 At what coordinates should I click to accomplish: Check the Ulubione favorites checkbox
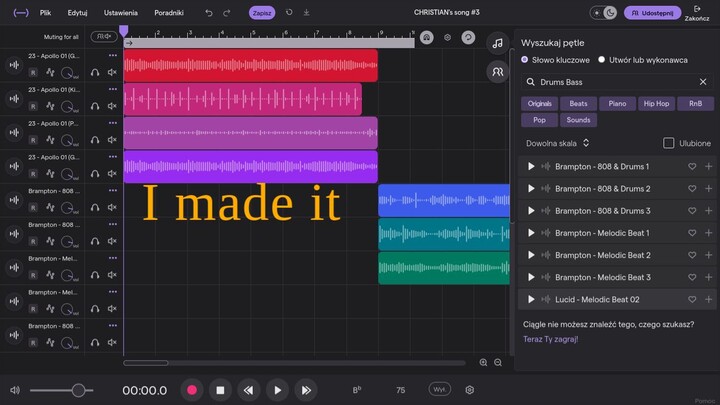[x=669, y=143]
